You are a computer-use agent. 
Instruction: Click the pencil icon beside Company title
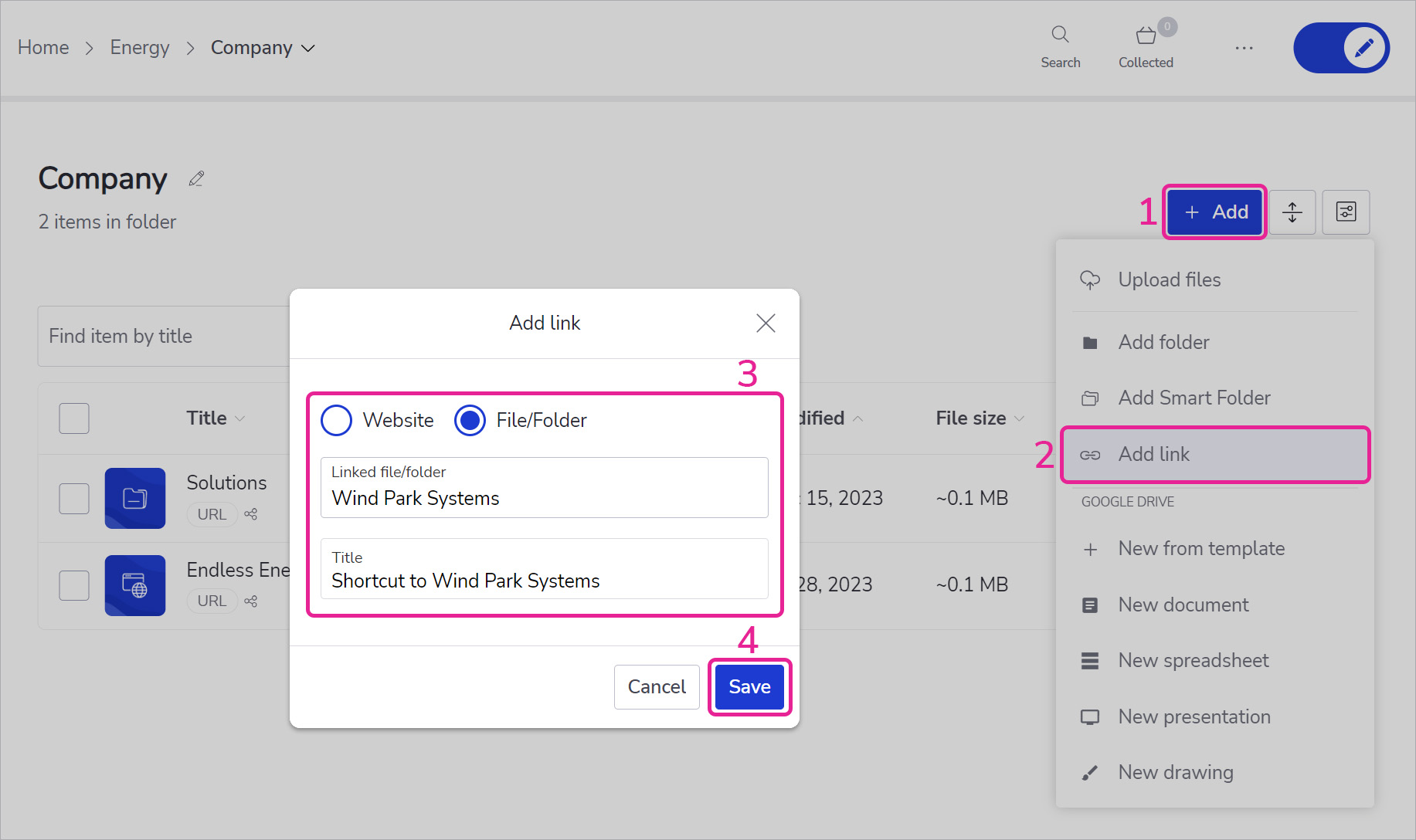click(x=196, y=179)
